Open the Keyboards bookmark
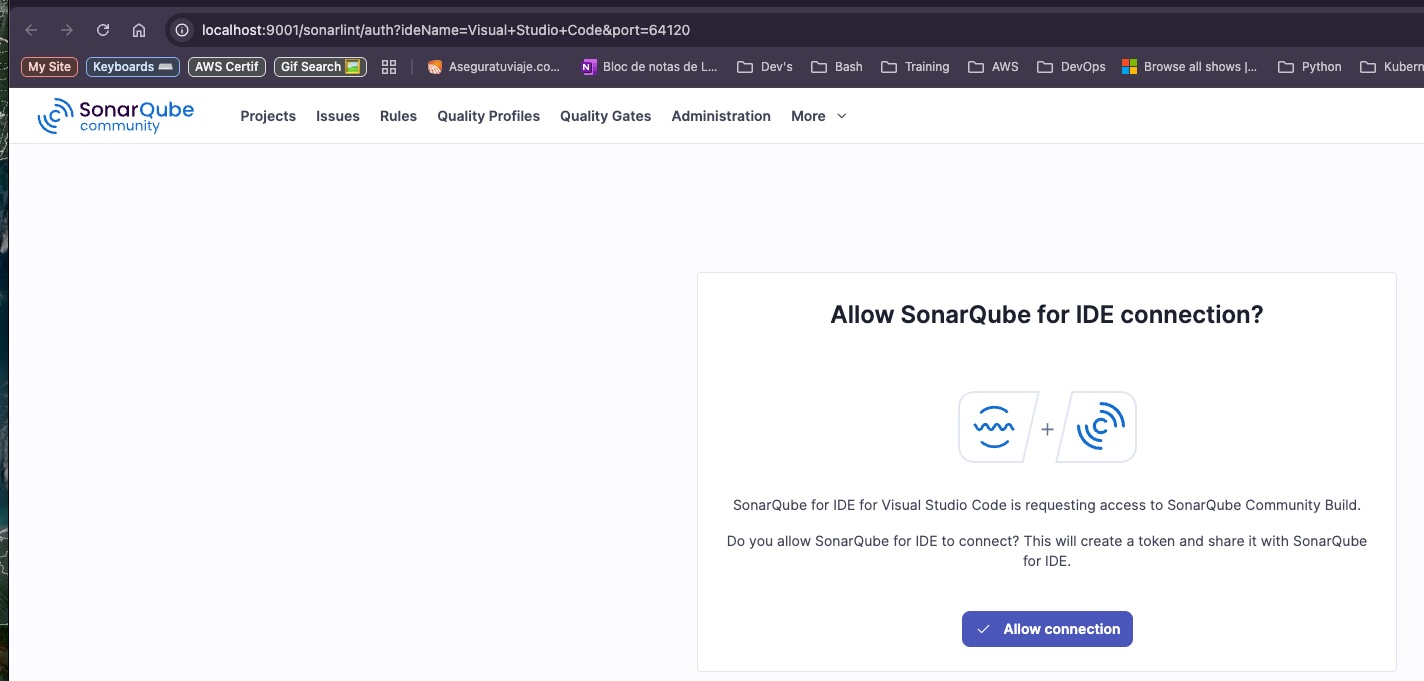 pyautogui.click(x=133, y=67)
